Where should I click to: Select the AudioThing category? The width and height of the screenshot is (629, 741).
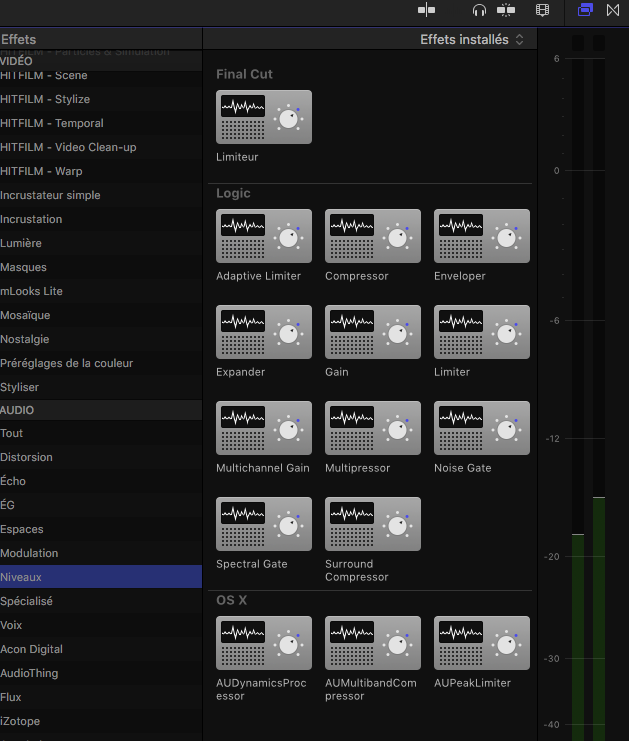(101, 673)
